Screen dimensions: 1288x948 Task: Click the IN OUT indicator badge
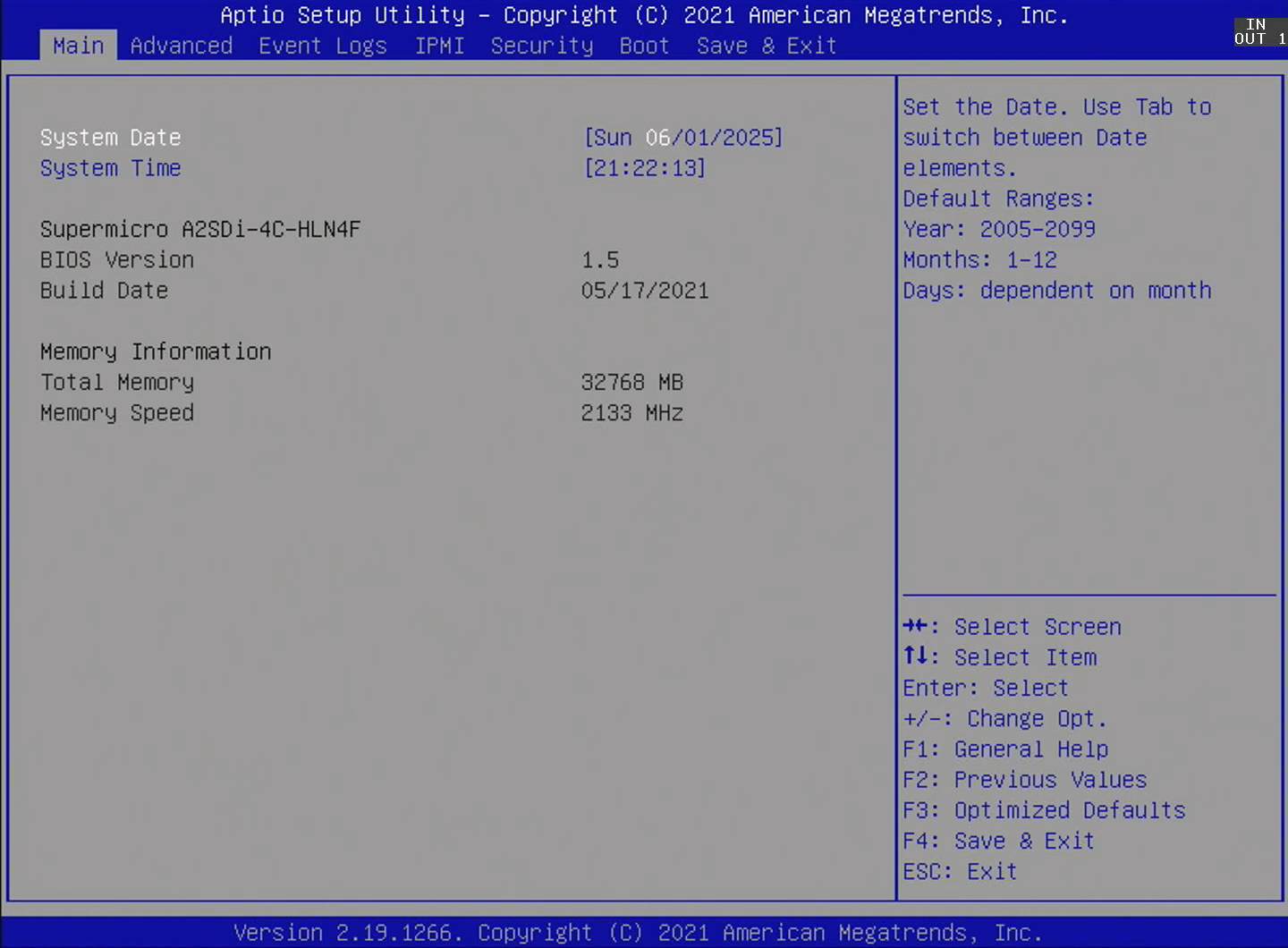1258,31
